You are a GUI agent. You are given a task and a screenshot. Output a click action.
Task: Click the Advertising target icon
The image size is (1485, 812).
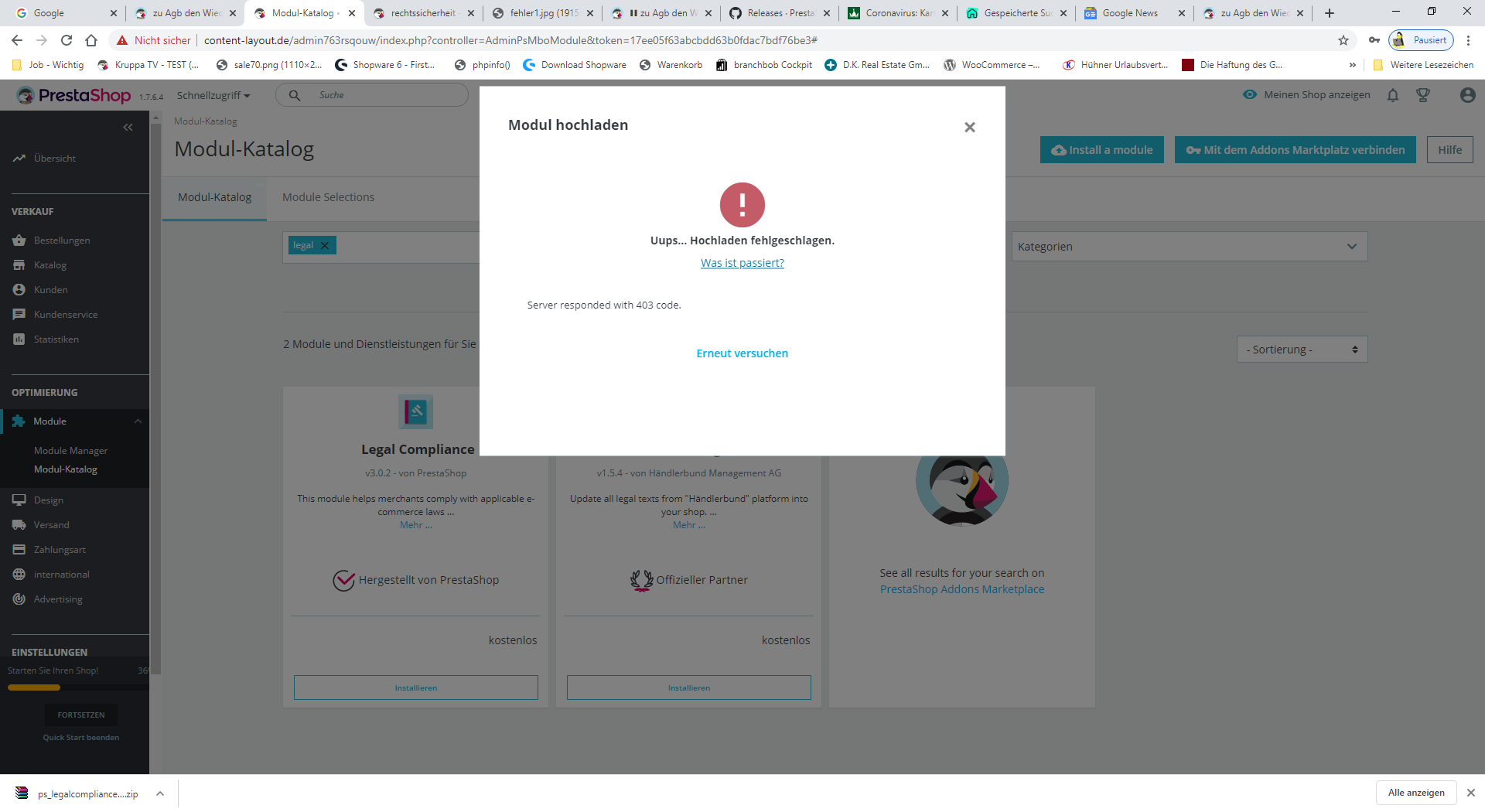[x=19, y=599]
